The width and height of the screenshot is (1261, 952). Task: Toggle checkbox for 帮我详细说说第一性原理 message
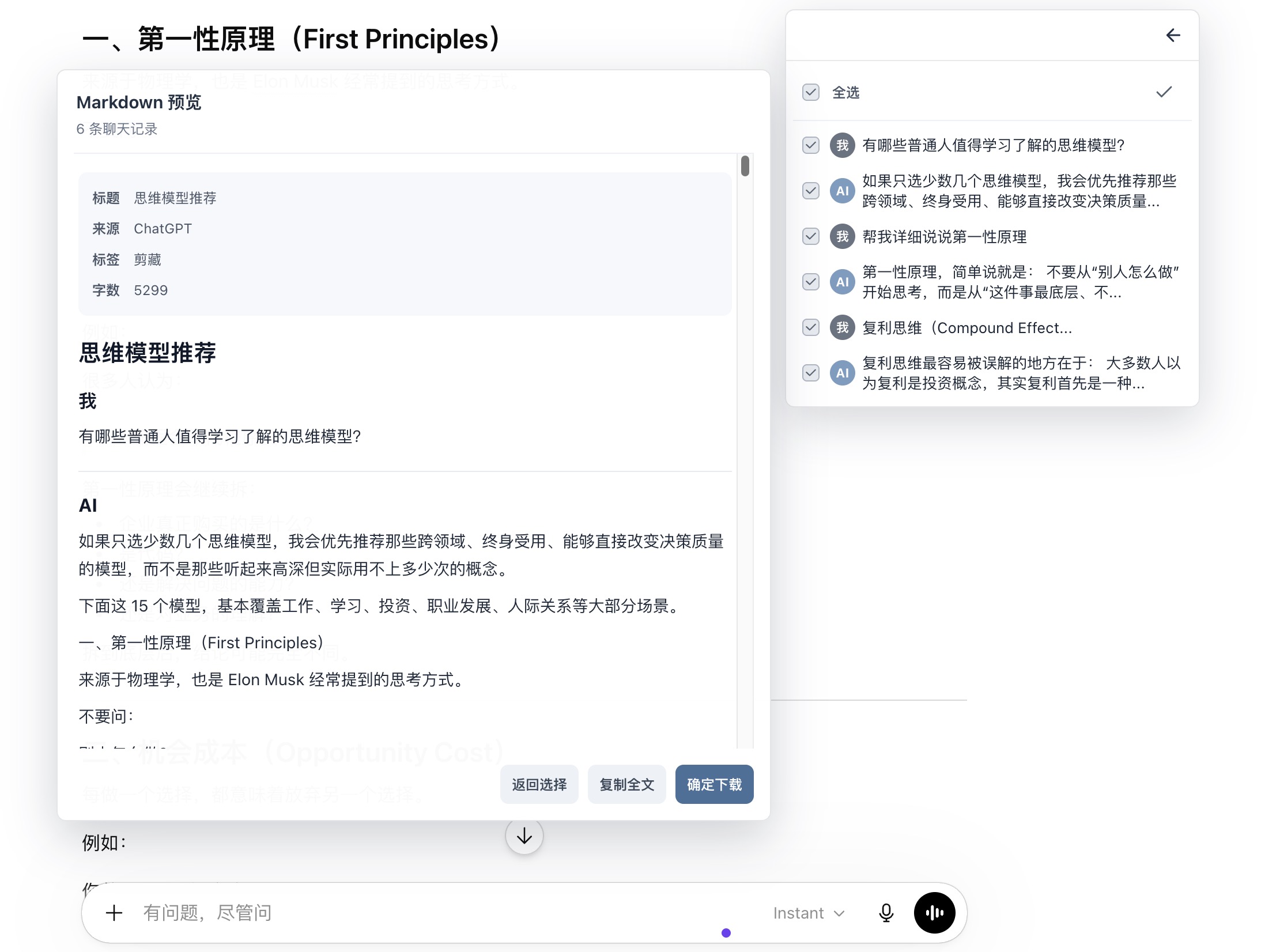(x=811, y=236)
